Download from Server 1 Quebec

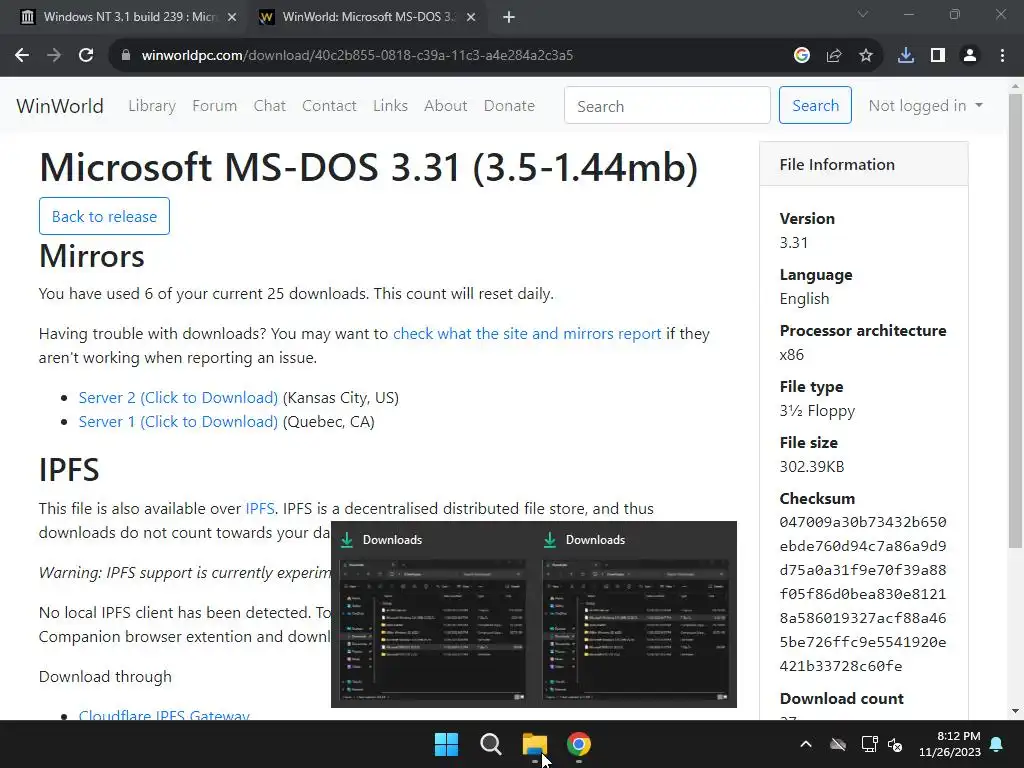pos(178,422)
